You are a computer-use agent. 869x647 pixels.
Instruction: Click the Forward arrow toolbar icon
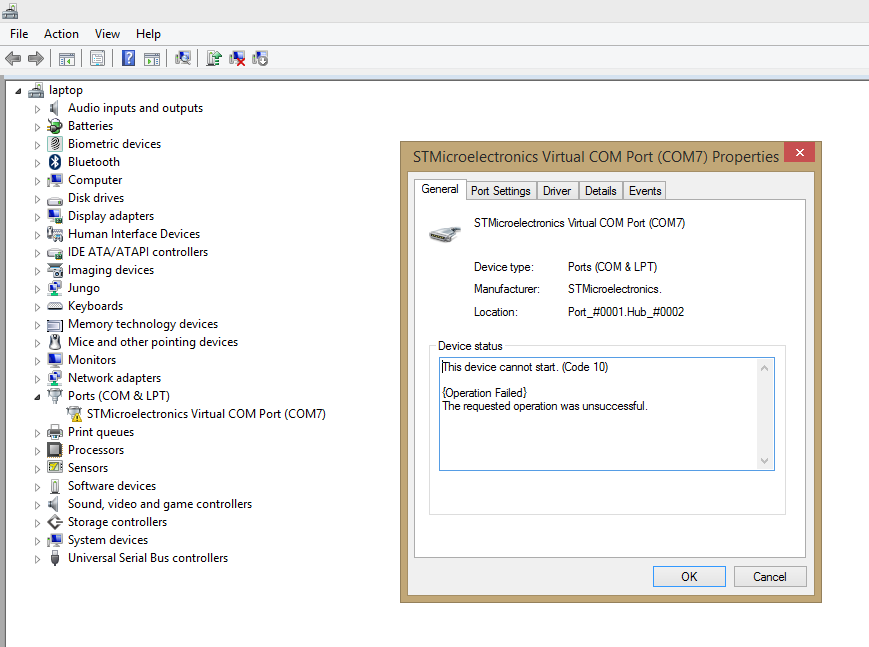36,58
